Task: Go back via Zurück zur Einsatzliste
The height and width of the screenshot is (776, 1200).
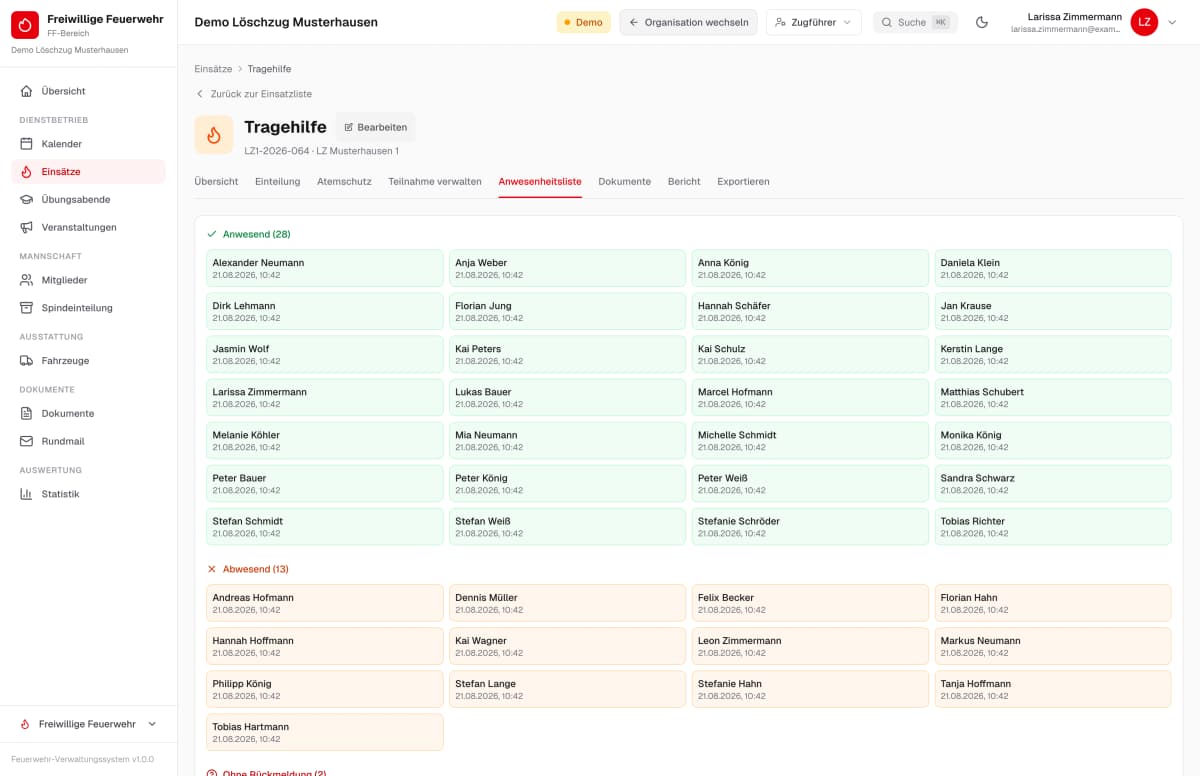Action: 253,94
